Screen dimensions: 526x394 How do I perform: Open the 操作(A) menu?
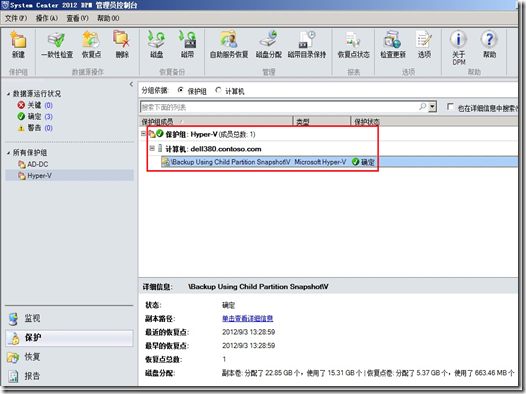[47, 18]
